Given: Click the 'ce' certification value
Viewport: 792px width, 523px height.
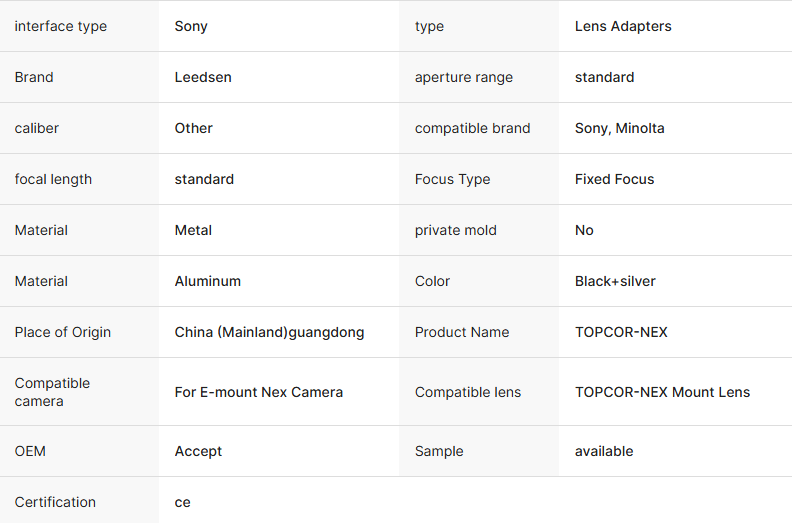Looking at the screenshot, I should pos(183,502).
